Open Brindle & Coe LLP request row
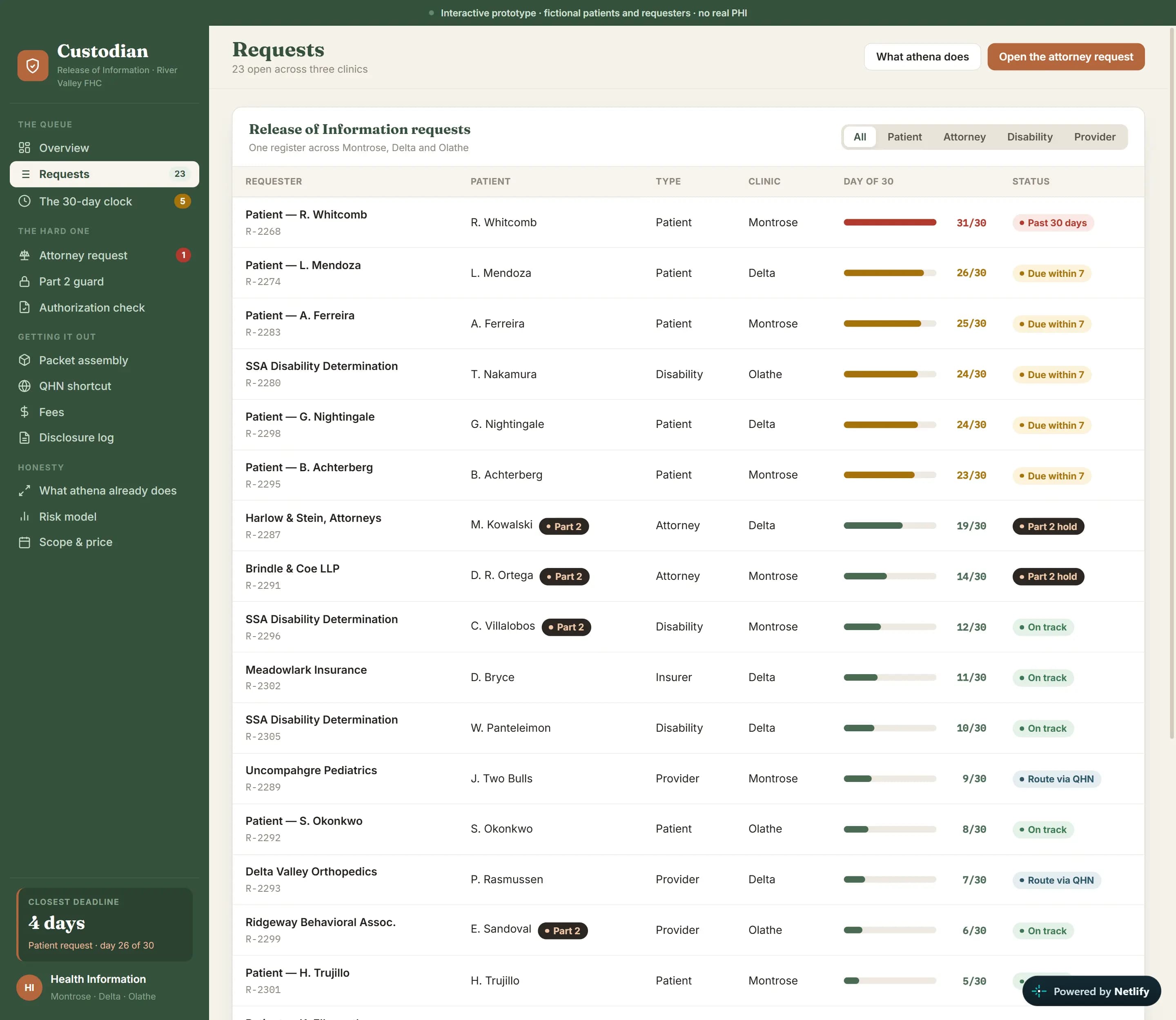Viewport: 1176px width, 1020px height. coord(688,576)
